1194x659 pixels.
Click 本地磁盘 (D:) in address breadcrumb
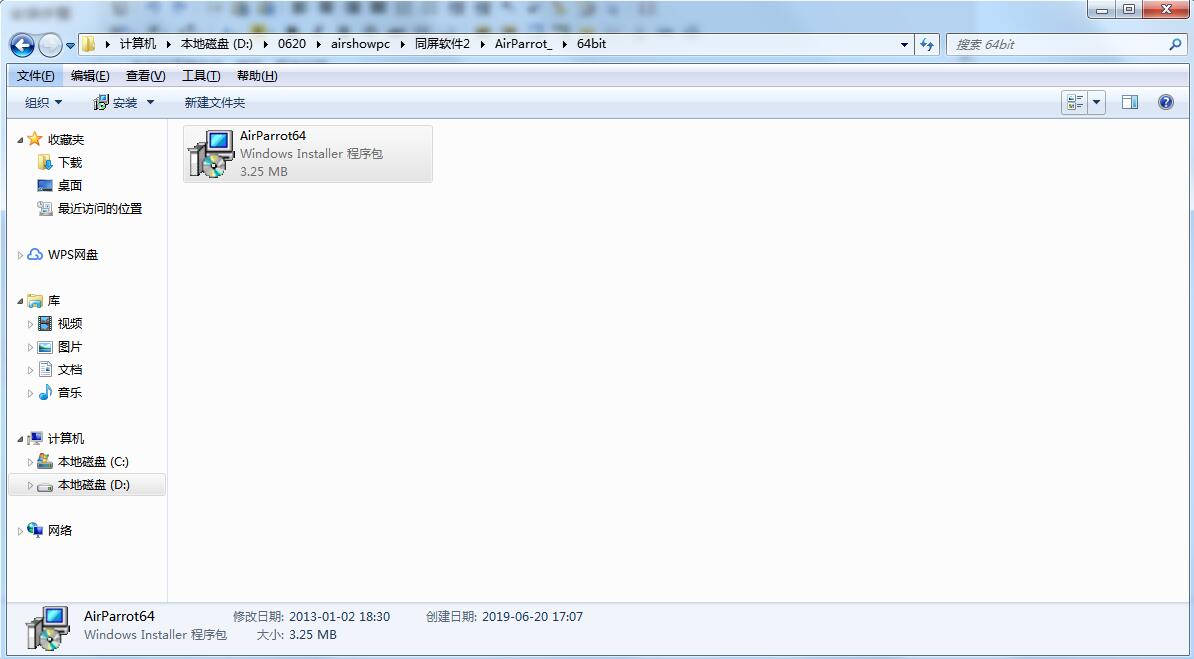click(x=216, y=43)
